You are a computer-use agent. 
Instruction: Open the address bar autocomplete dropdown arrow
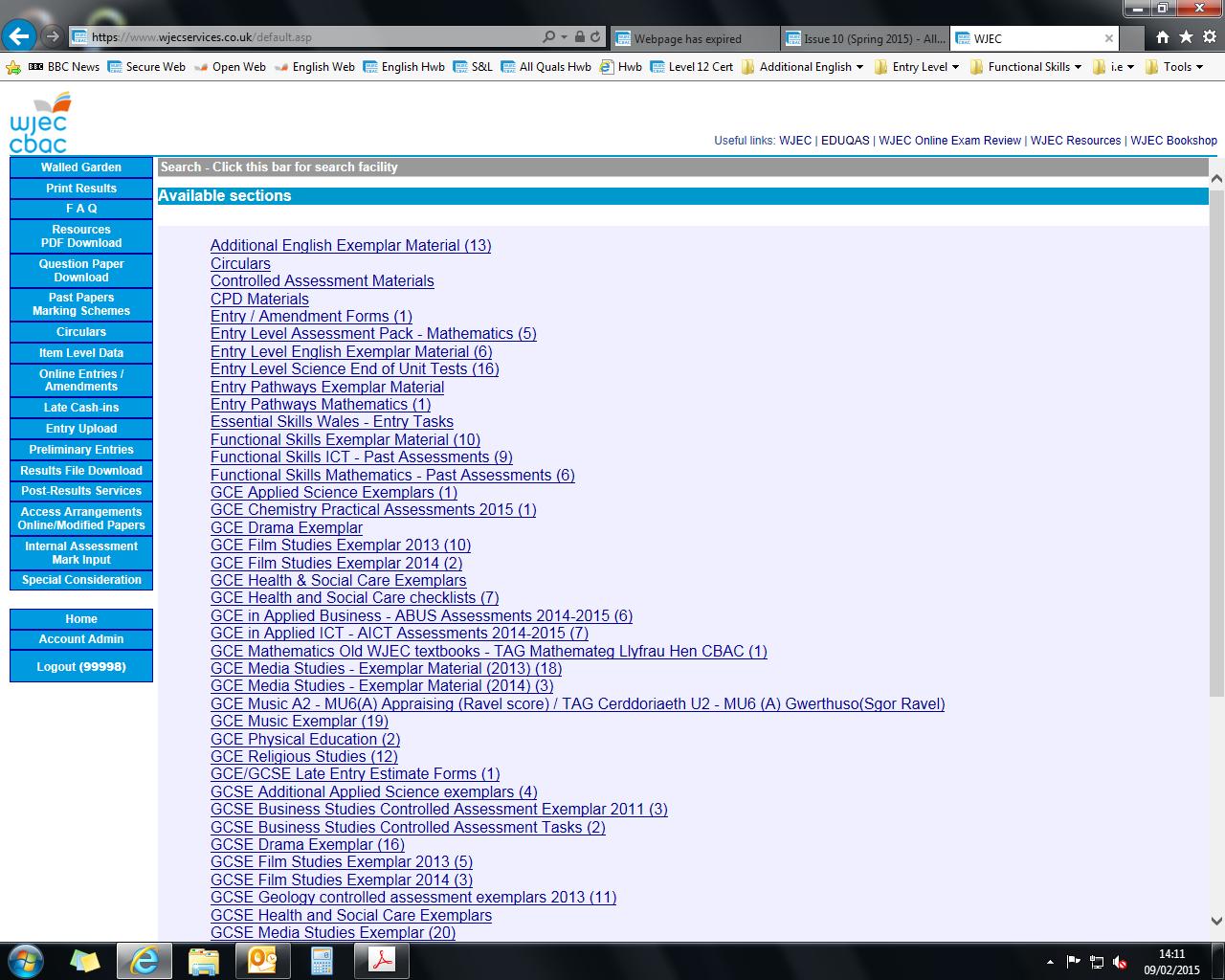click(x=564, y=37)
